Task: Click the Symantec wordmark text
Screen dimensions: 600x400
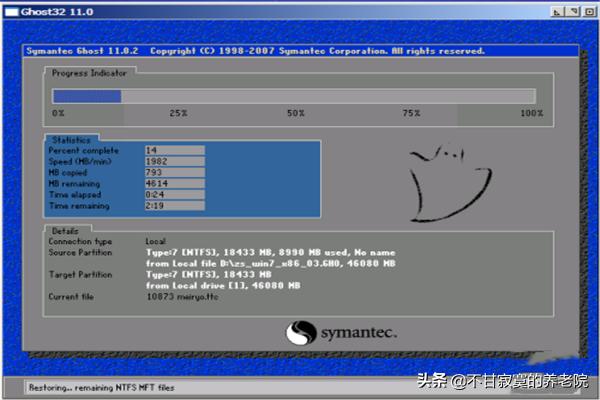Action: tap(358, 332)
